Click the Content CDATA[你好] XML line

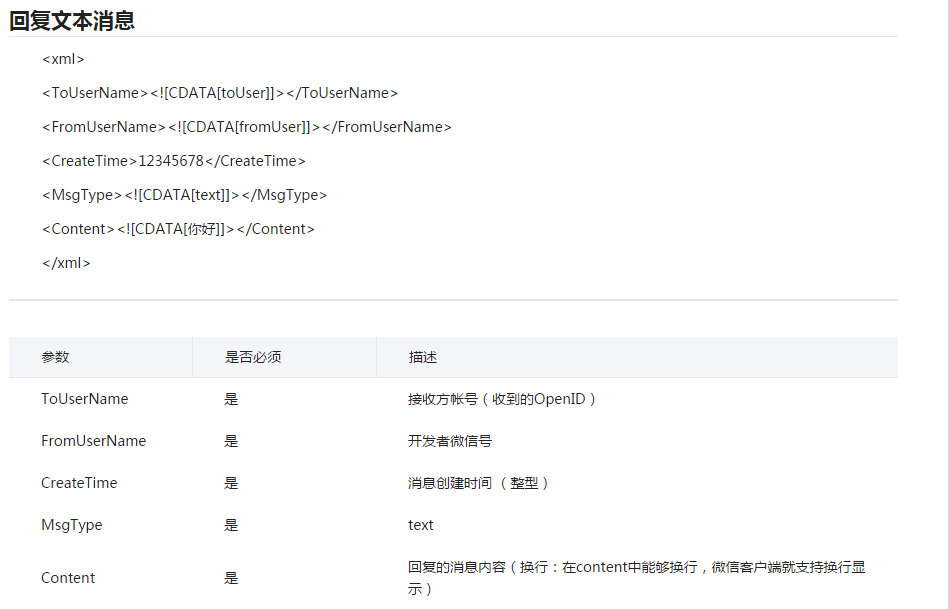click(179, 229)
